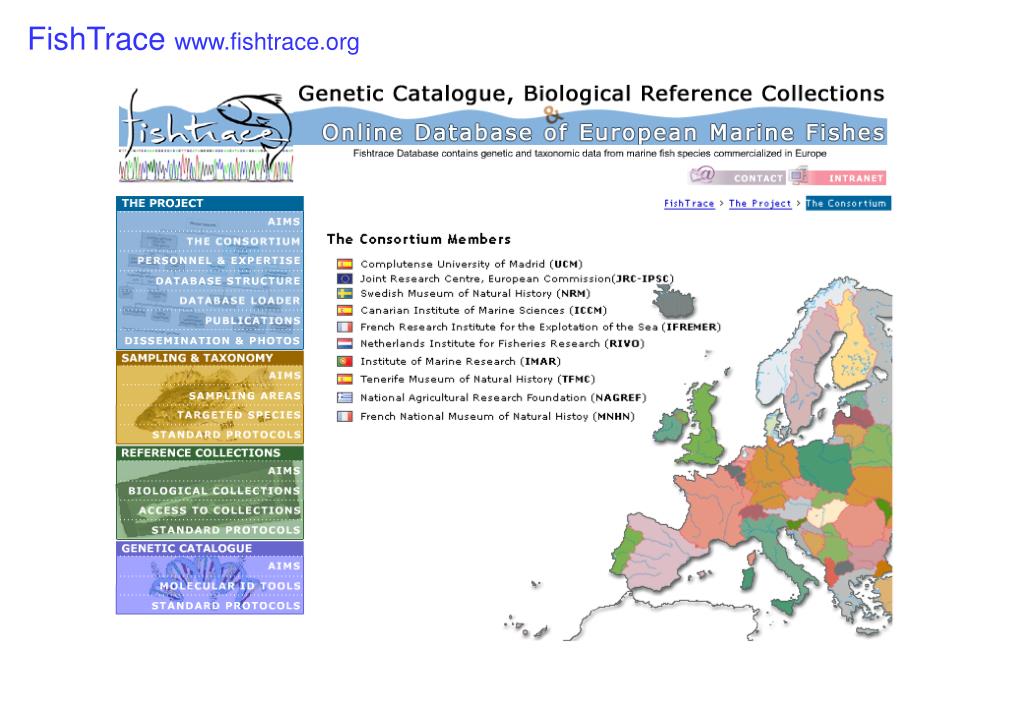1023x708 pixels.
Task: Click Institute of Marine Research (IMAR) text
Action: pos(461,361)
